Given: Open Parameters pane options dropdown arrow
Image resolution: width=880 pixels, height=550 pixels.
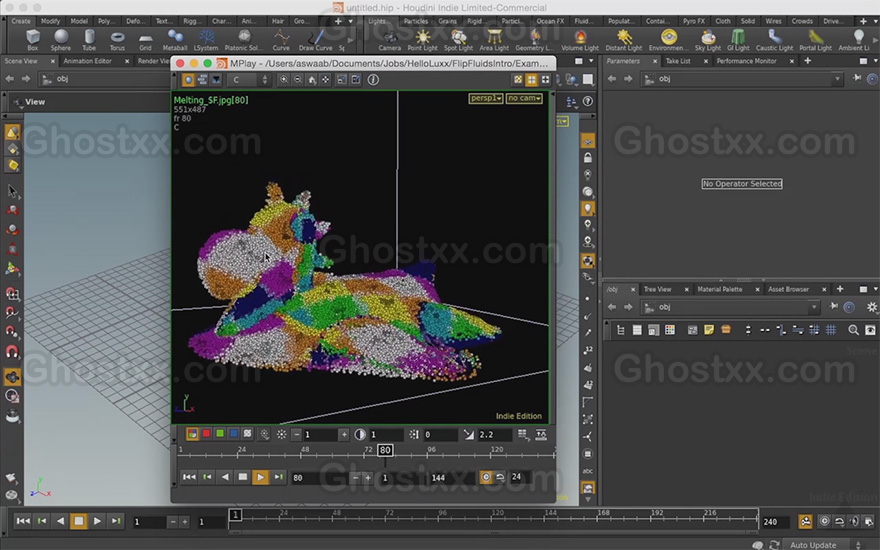Looking at the screenshot, I should 875,61.
